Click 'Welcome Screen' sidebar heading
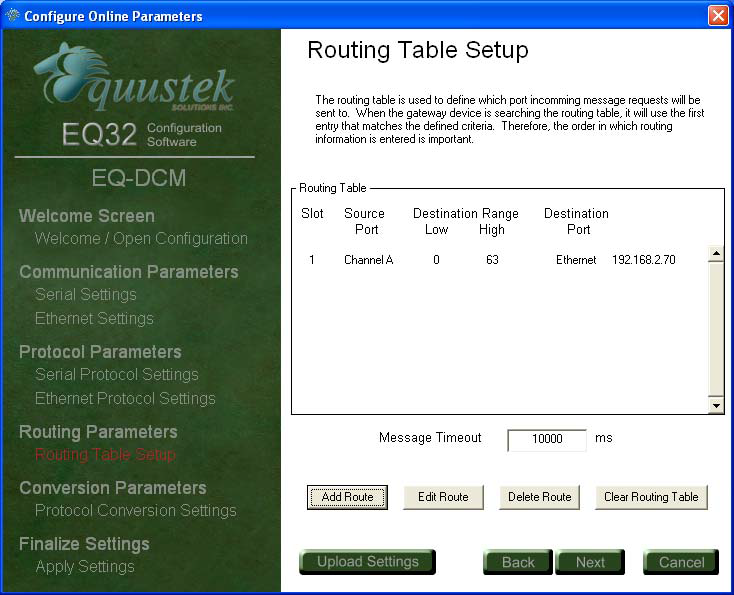 [87, 216]
